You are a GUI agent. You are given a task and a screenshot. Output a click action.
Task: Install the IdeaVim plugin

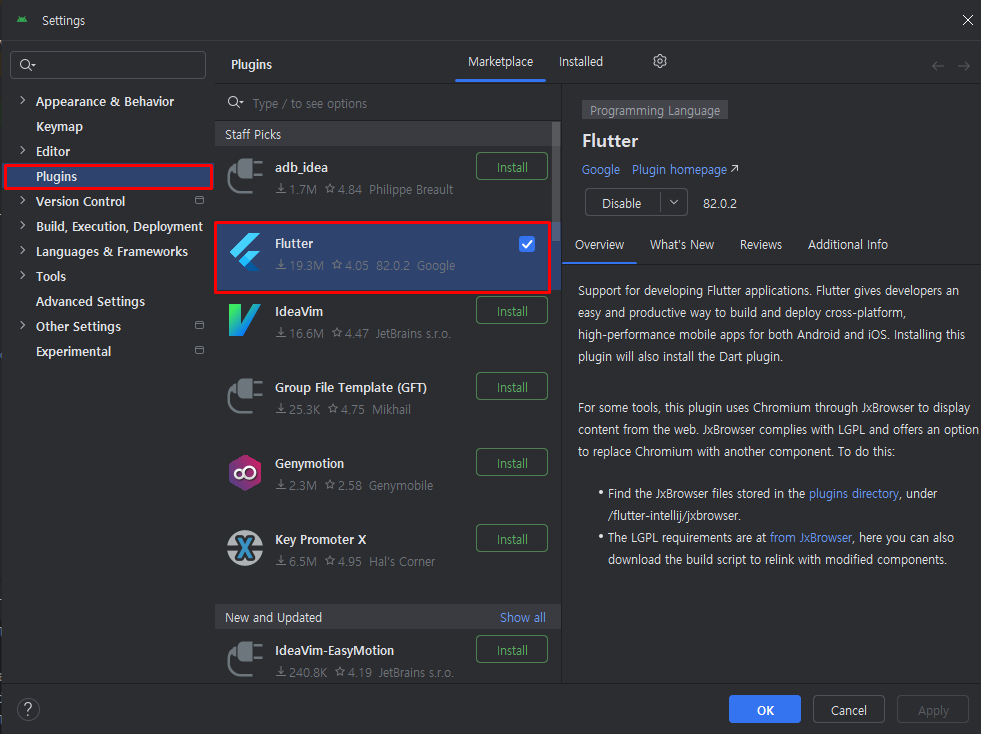pos(512,311)
